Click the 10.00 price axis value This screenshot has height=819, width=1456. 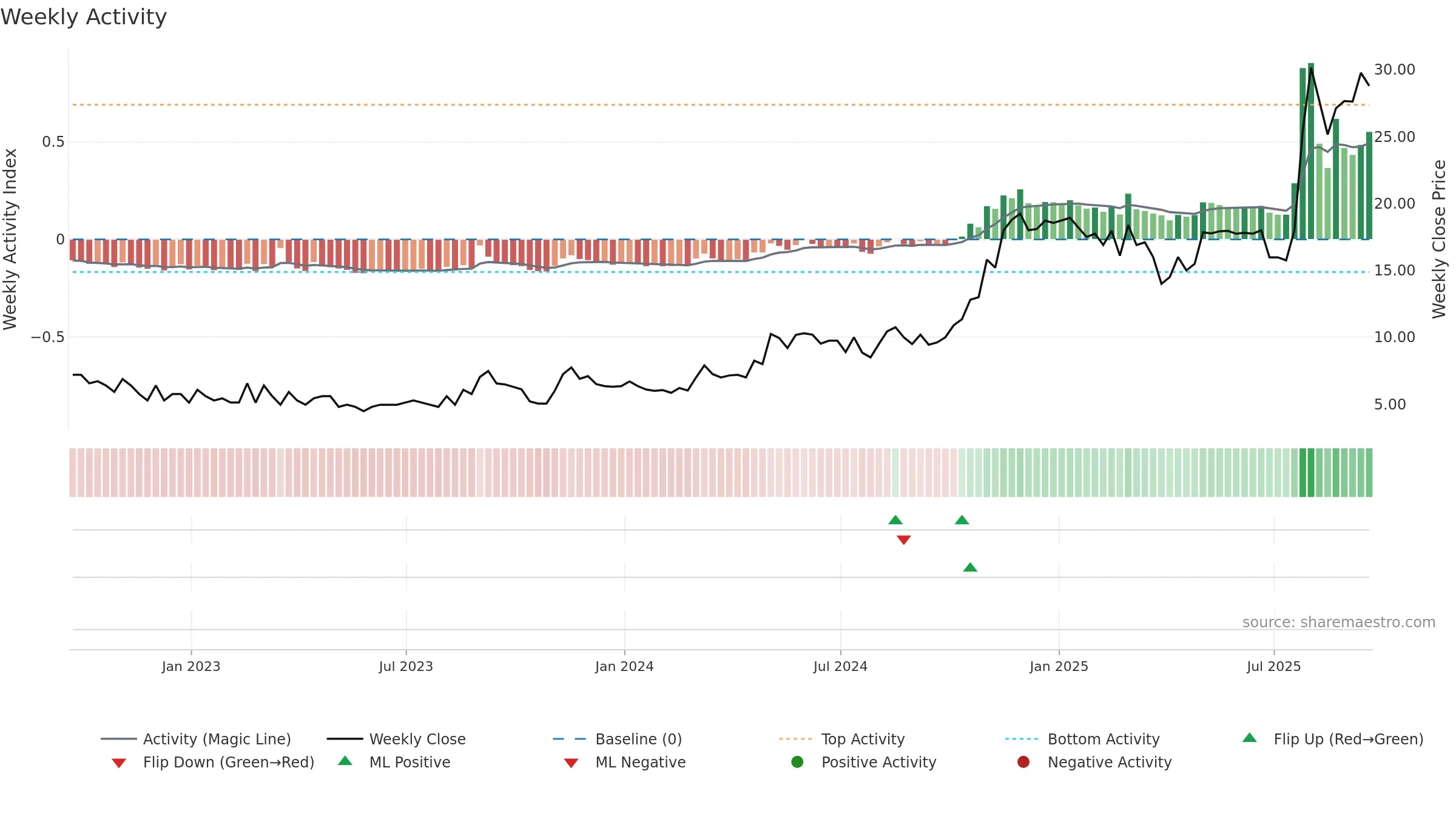click(1394, 337)
